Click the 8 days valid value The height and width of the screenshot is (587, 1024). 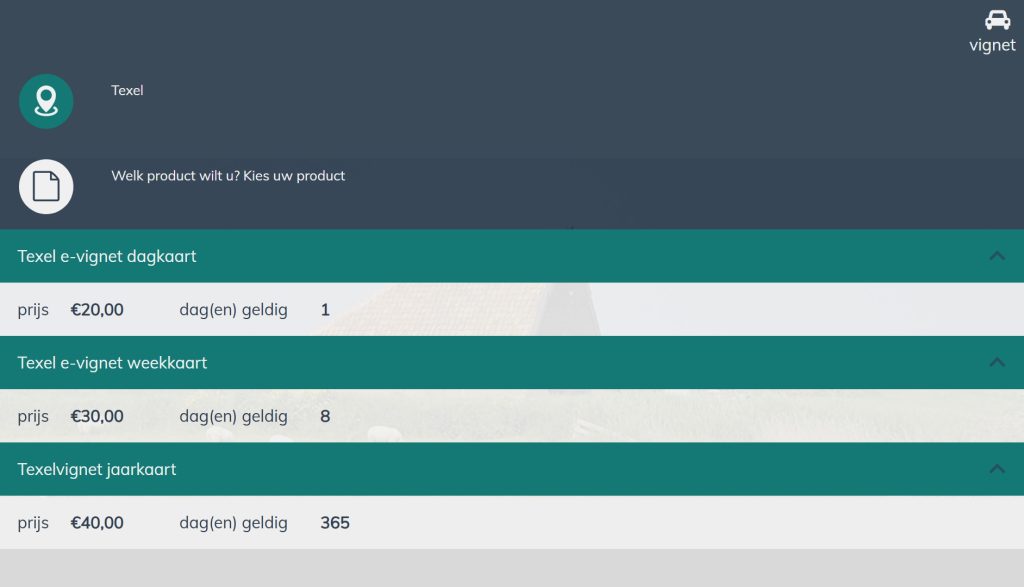[x=325, y=416]
